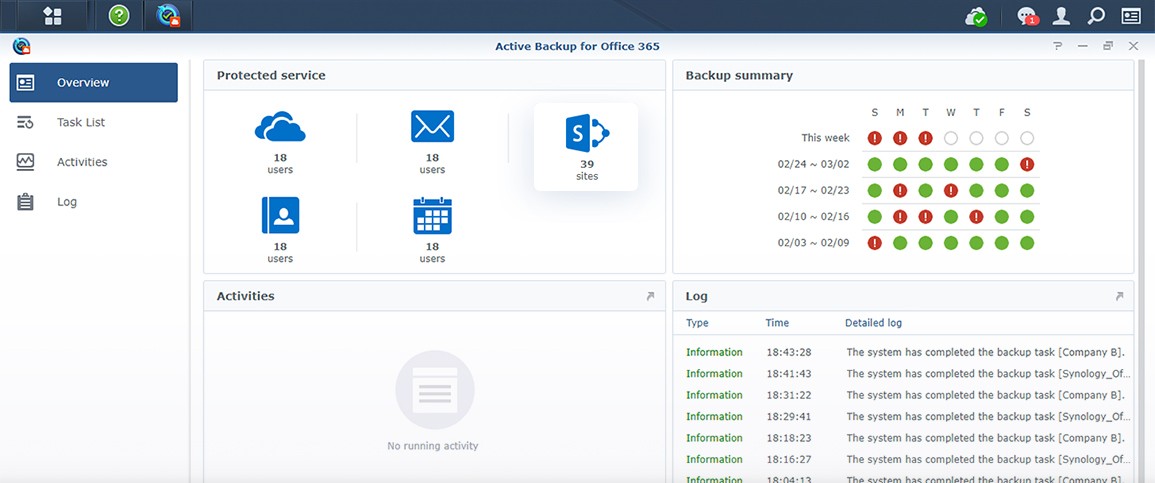Click the failed Saturday status for 02/24 week
The height and width of the screenshot is (483, 1155).
coord(1027,164)
